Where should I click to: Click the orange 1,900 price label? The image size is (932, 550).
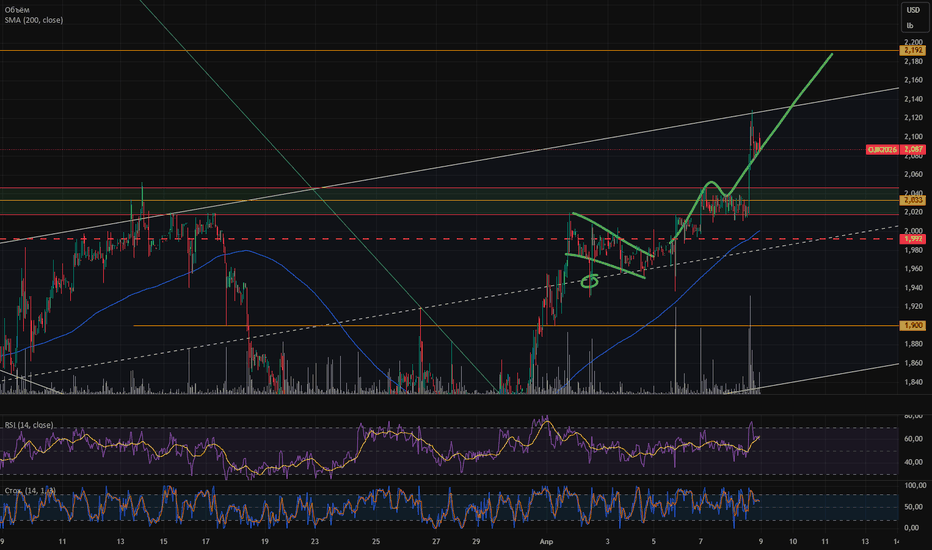(914, 325)
